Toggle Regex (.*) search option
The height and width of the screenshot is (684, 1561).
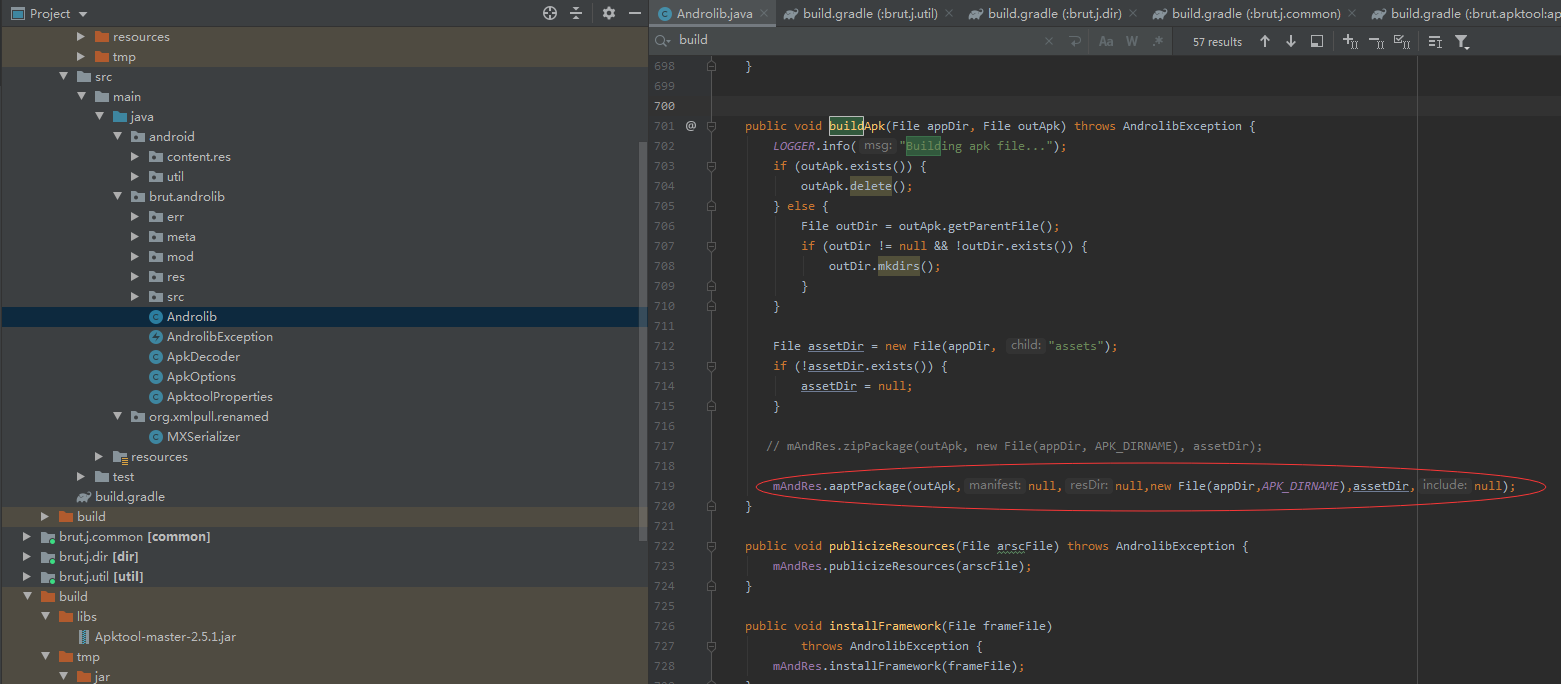click(x=1158, y=41)
